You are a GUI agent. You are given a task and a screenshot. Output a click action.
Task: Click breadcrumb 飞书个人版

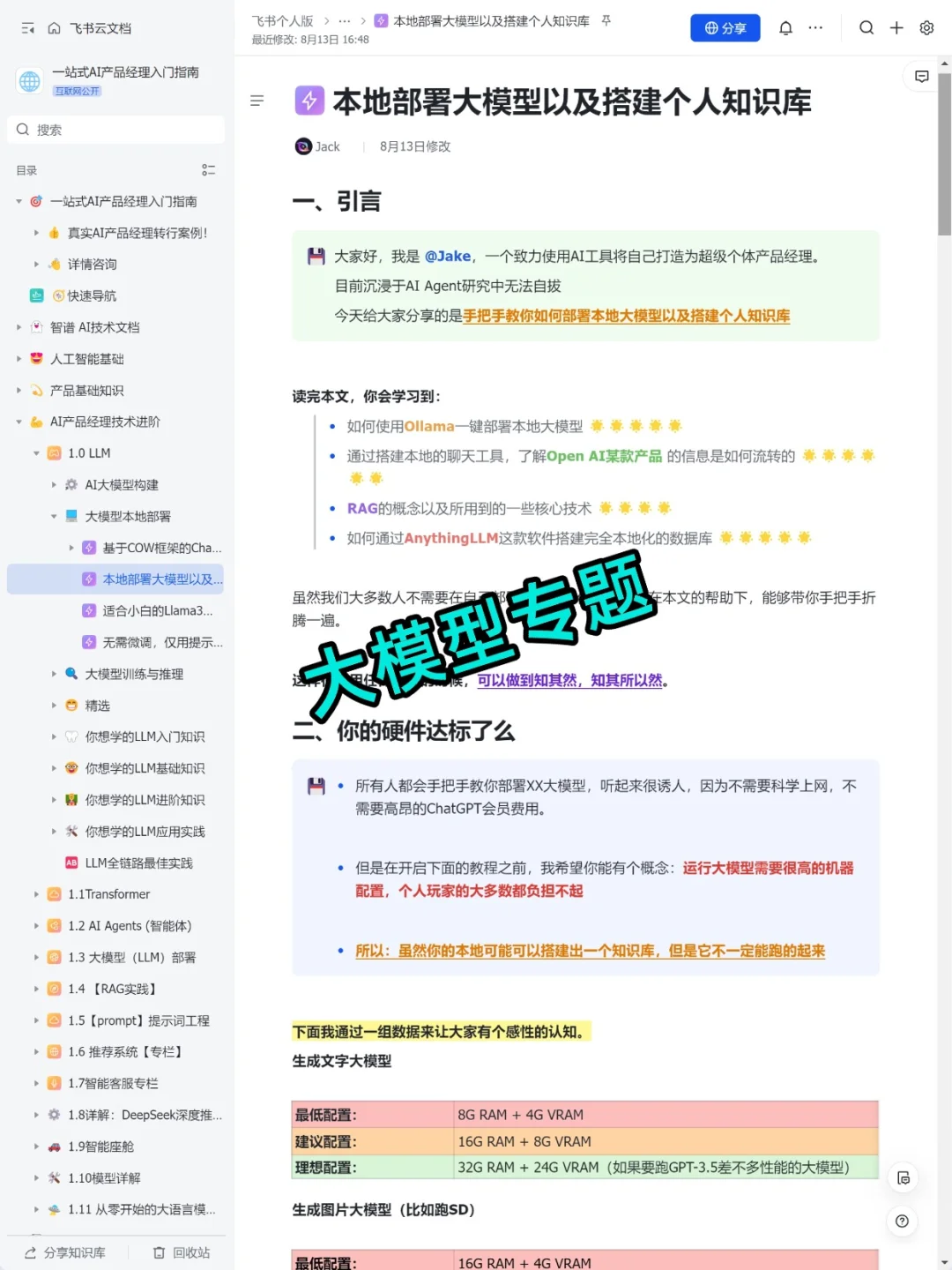[x=282, y=20]
